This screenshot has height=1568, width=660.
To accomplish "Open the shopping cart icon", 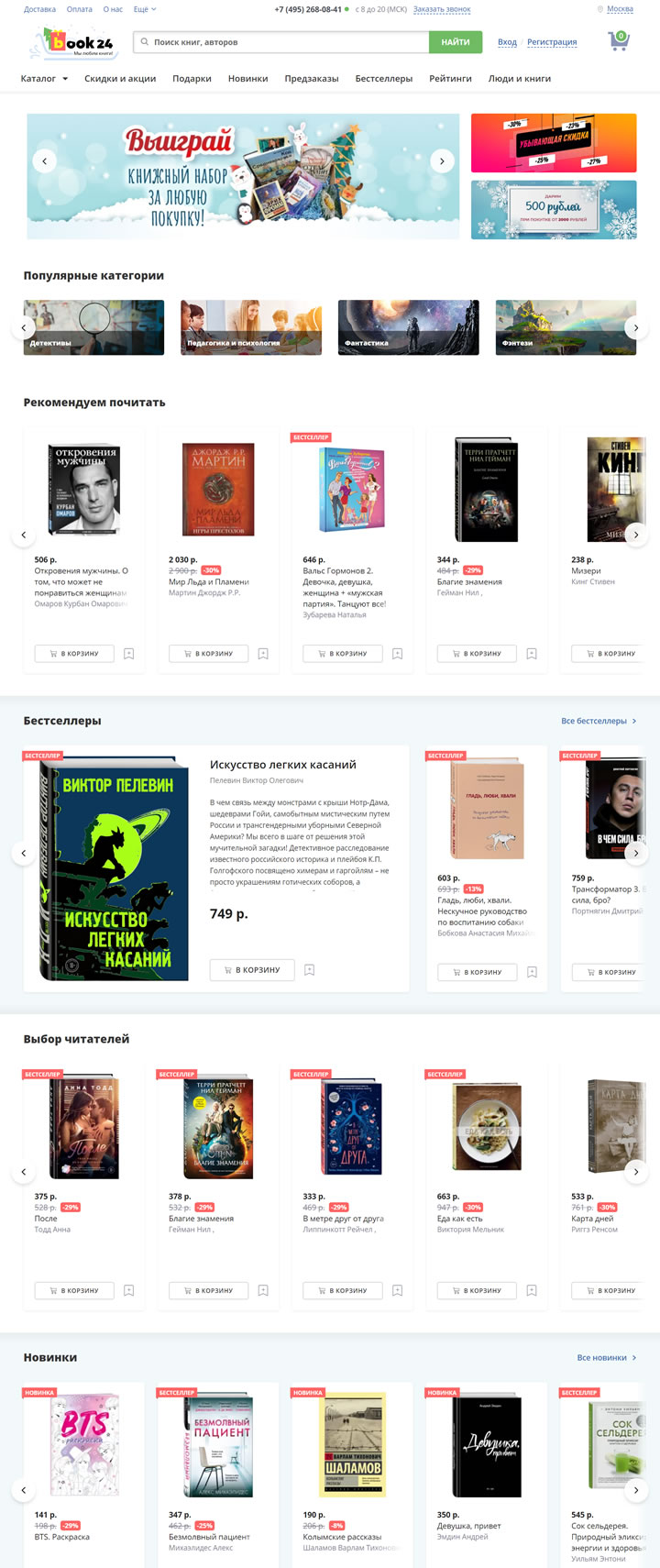I will [619, 41].
